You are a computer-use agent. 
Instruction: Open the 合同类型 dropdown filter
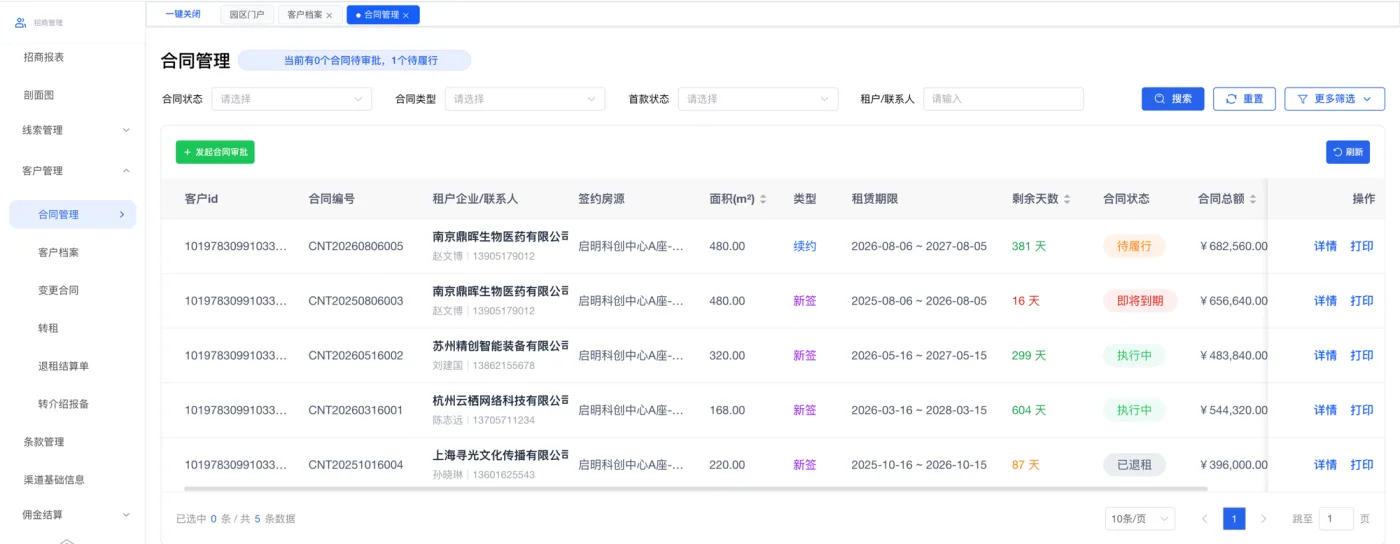tap(525, 99)
